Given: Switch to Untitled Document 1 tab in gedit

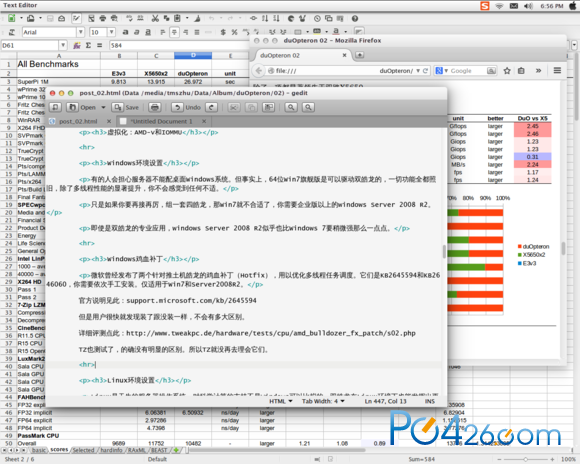Looking at the screenshot, I should coord(161,121).
